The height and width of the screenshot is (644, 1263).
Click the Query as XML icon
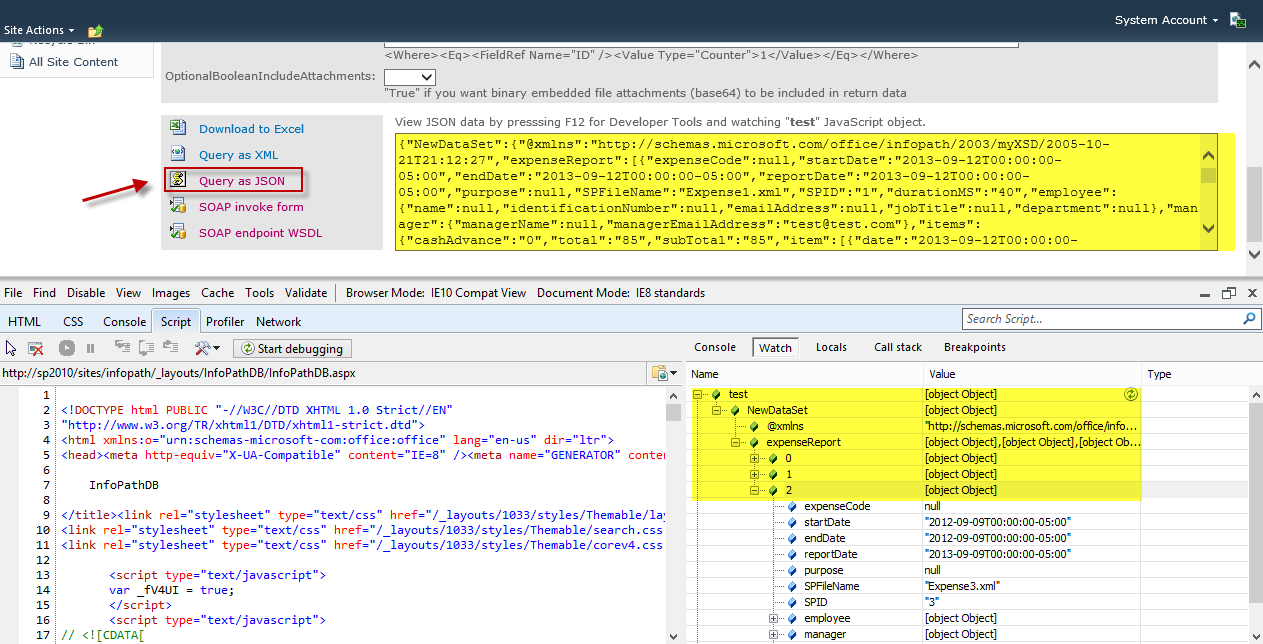point(178,154)
